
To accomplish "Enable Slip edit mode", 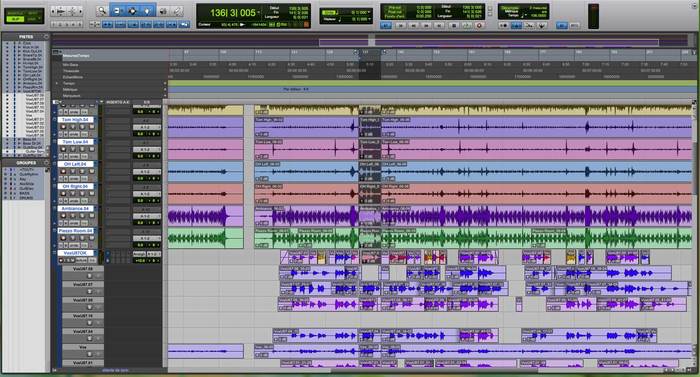I will pyautogui.click(x=16, y=19).
